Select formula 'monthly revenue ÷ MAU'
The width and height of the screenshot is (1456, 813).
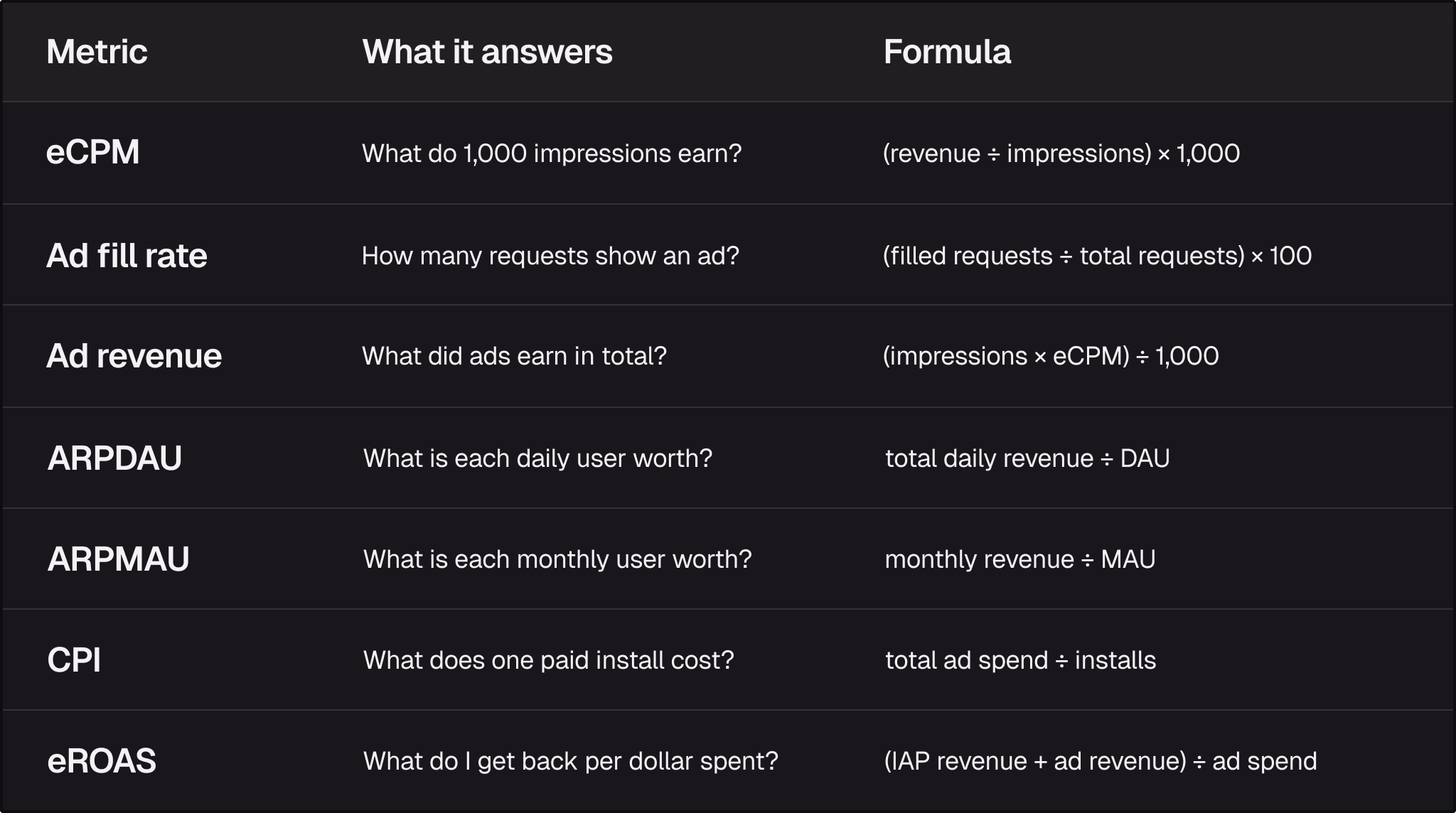click(1020, 559)
